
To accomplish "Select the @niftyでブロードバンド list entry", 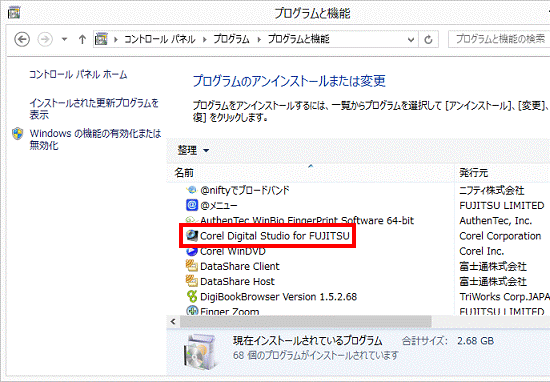I will click(x=244, y=190).
